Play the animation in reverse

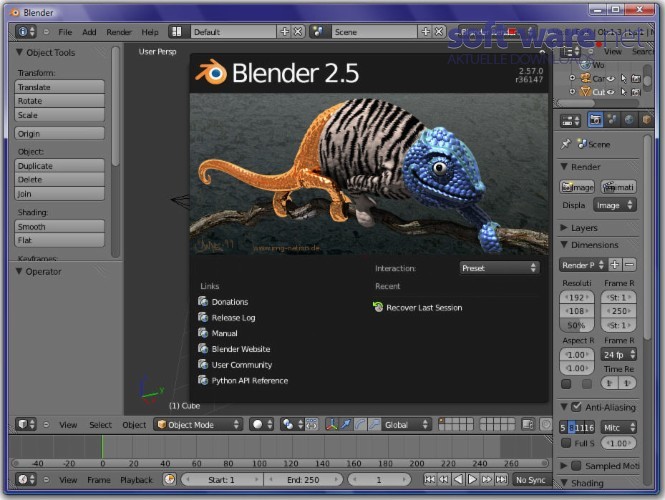point(458,480)
